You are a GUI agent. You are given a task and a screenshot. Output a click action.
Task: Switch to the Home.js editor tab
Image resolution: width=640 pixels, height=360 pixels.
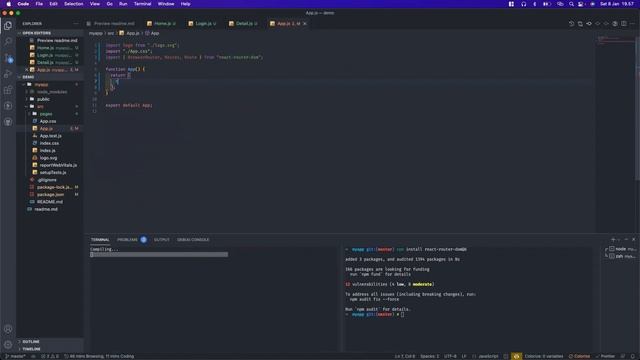point(162,24)
